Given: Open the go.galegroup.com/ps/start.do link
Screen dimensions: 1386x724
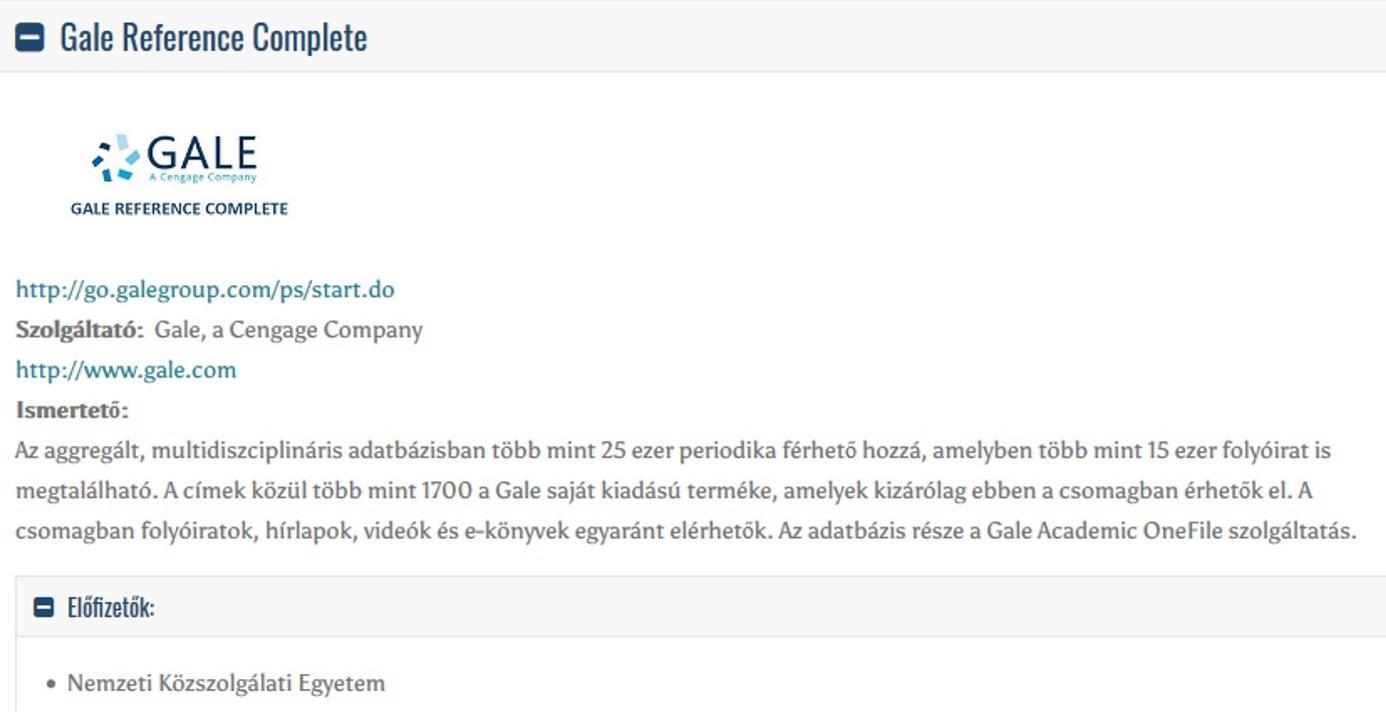Looking at the screenshot, I should point(205,290).
